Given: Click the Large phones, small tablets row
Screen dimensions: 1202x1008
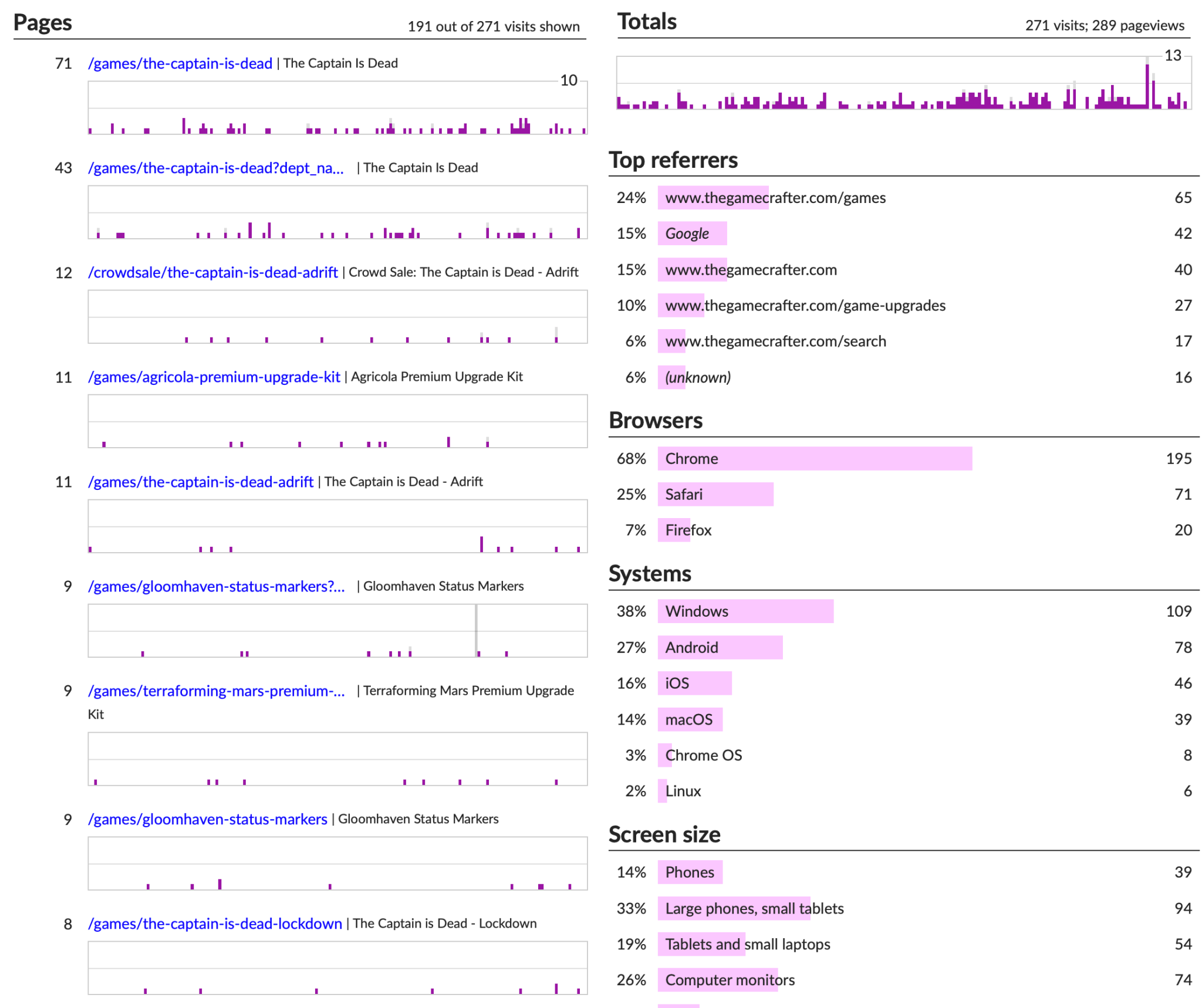Looking at the screenshot, I should (x=754, y=909).
